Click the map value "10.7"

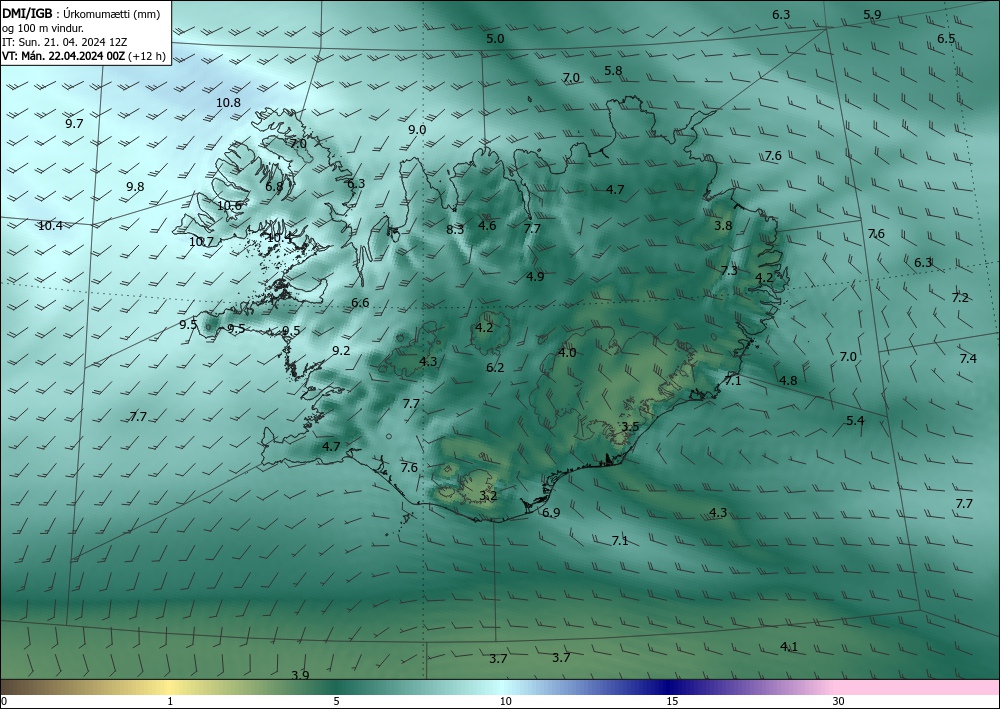click(200, 242)
